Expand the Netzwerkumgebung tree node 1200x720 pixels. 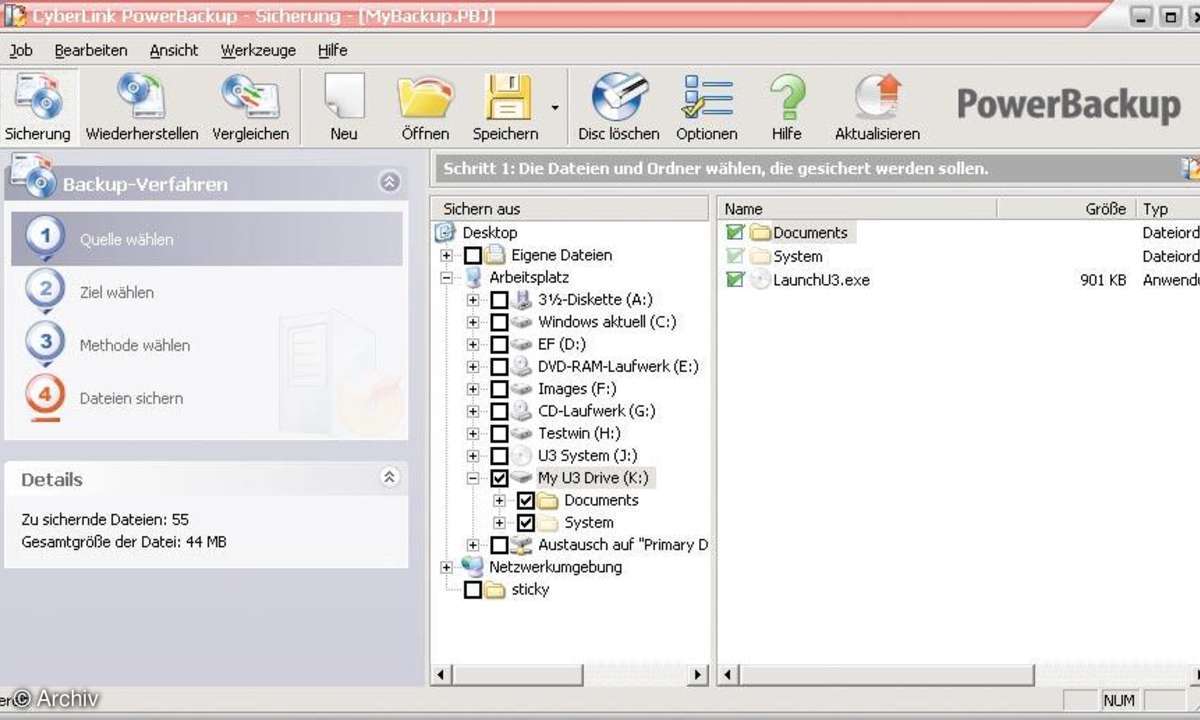(x=446, y=567)
